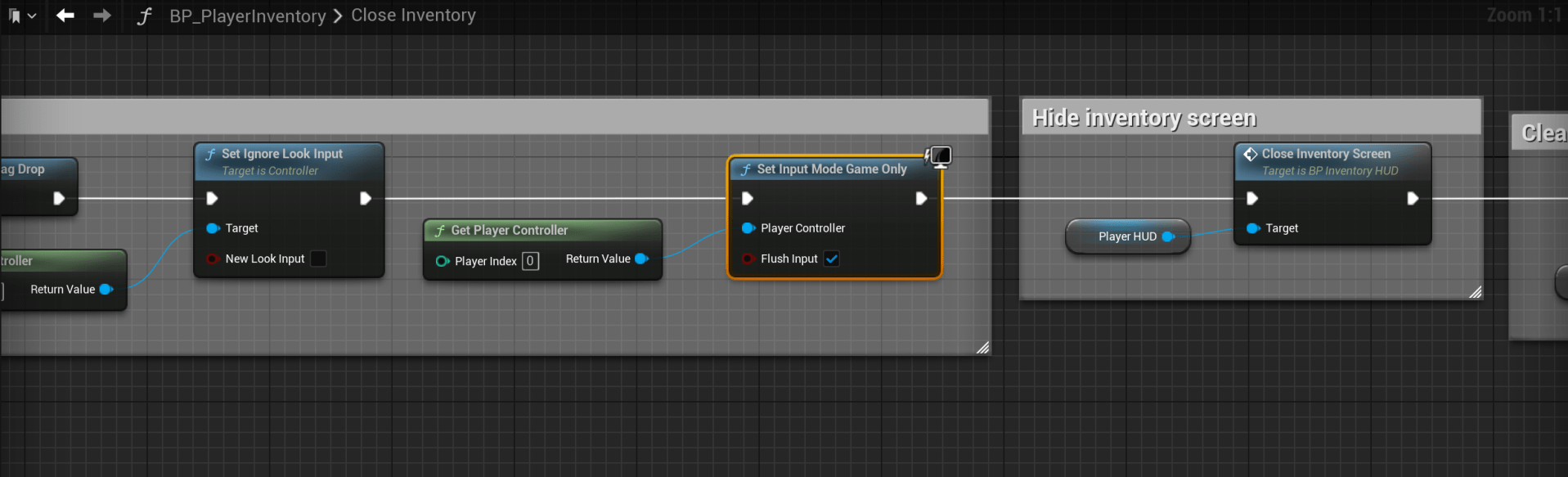Toggle the Flush Input checkbox
The image size is (1568, 477).
[x=832, y=259]
